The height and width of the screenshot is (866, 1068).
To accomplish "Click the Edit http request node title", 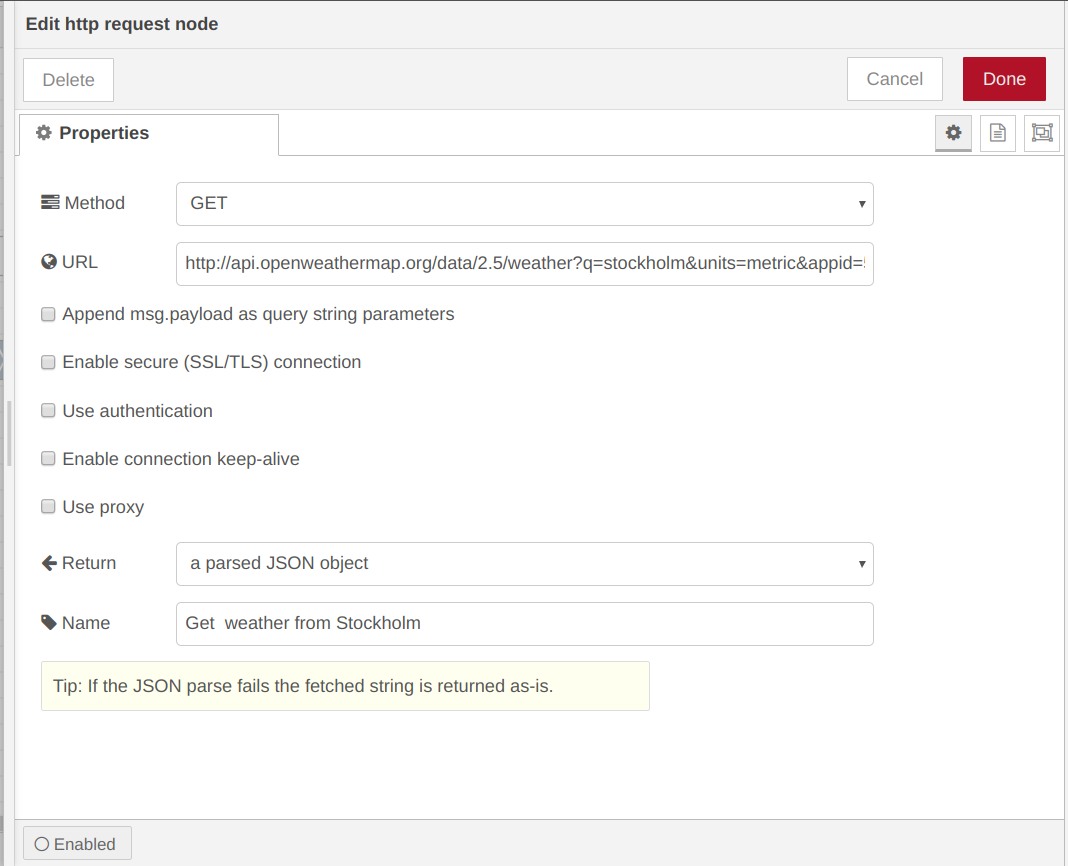I will (122, 24).
